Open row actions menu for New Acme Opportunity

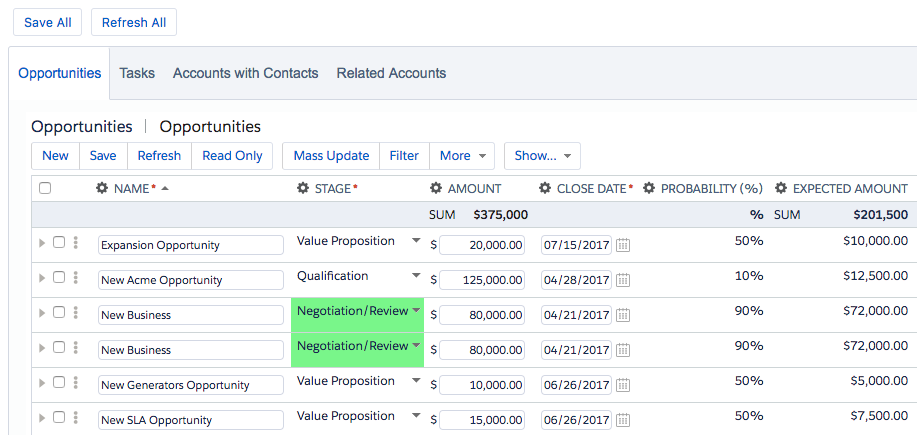coord(75,280)
